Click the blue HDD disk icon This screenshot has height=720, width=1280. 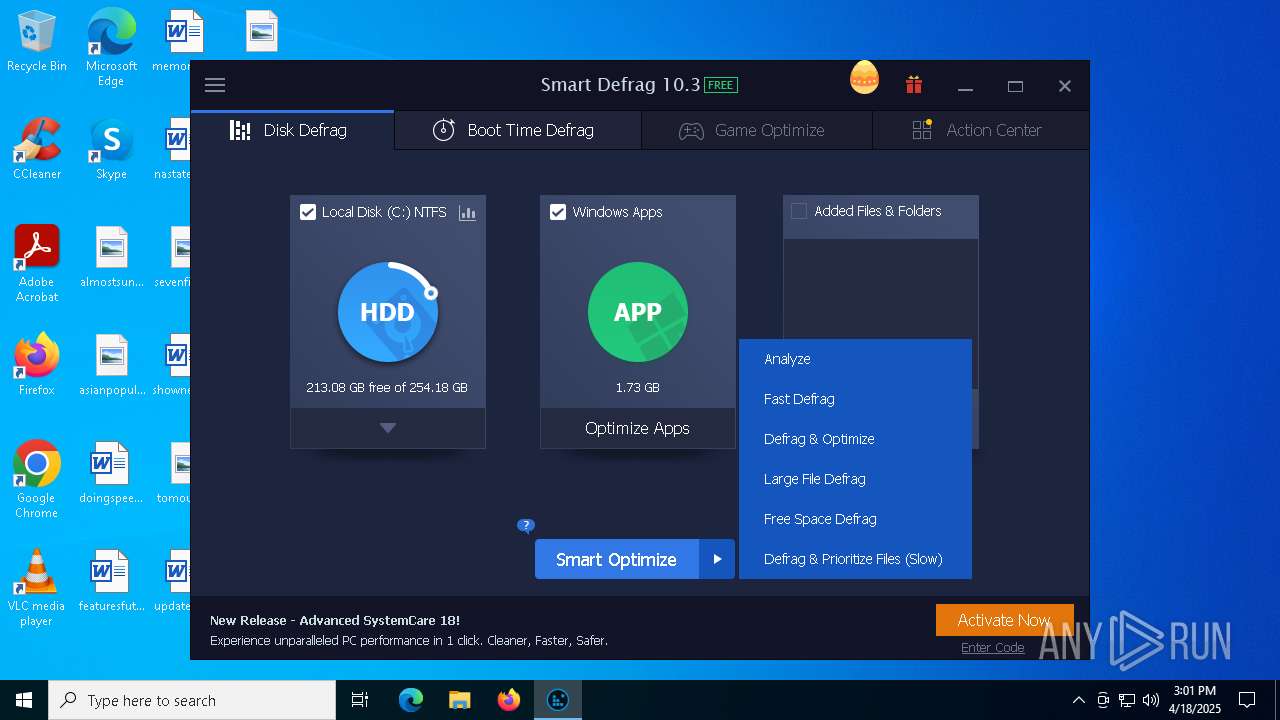coord(388,312)
